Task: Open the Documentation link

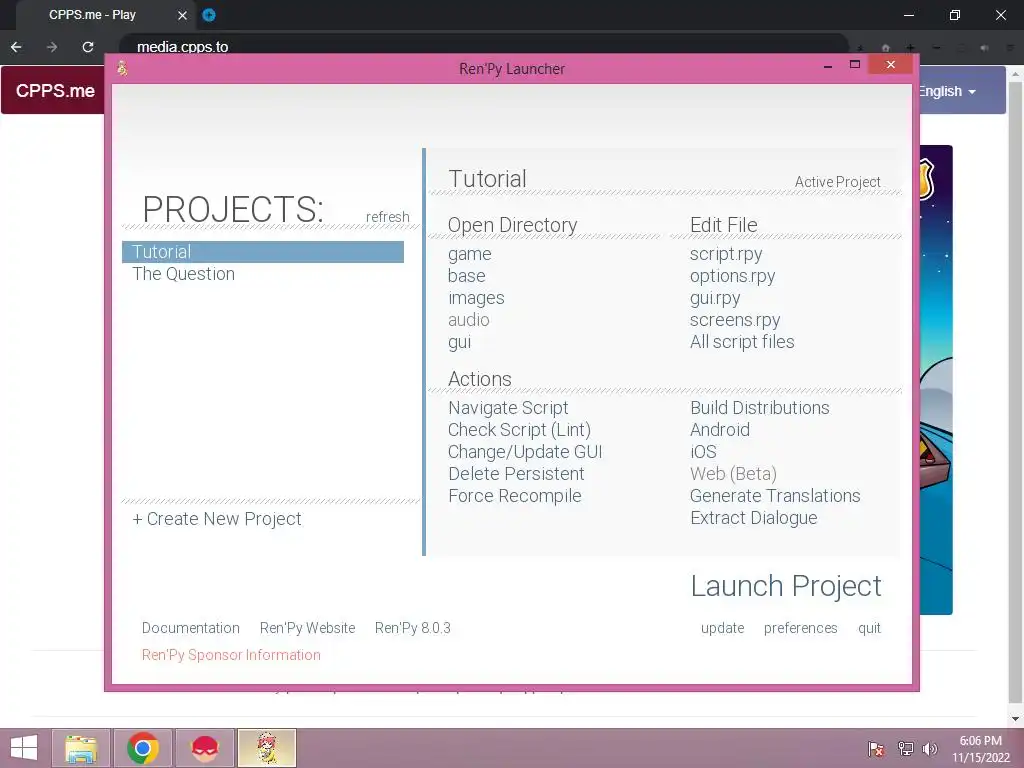Action: tap(191, 628)
